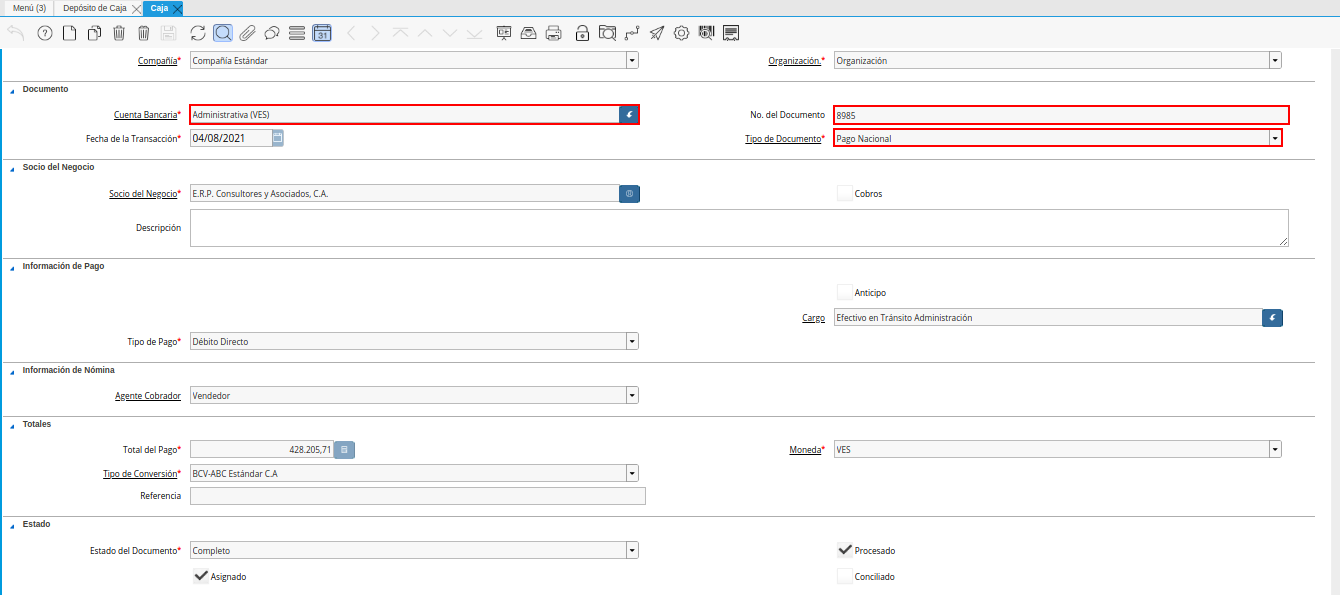
Task: Click the workflow gear icon in the toolbar
Action: tap(682, 33)
